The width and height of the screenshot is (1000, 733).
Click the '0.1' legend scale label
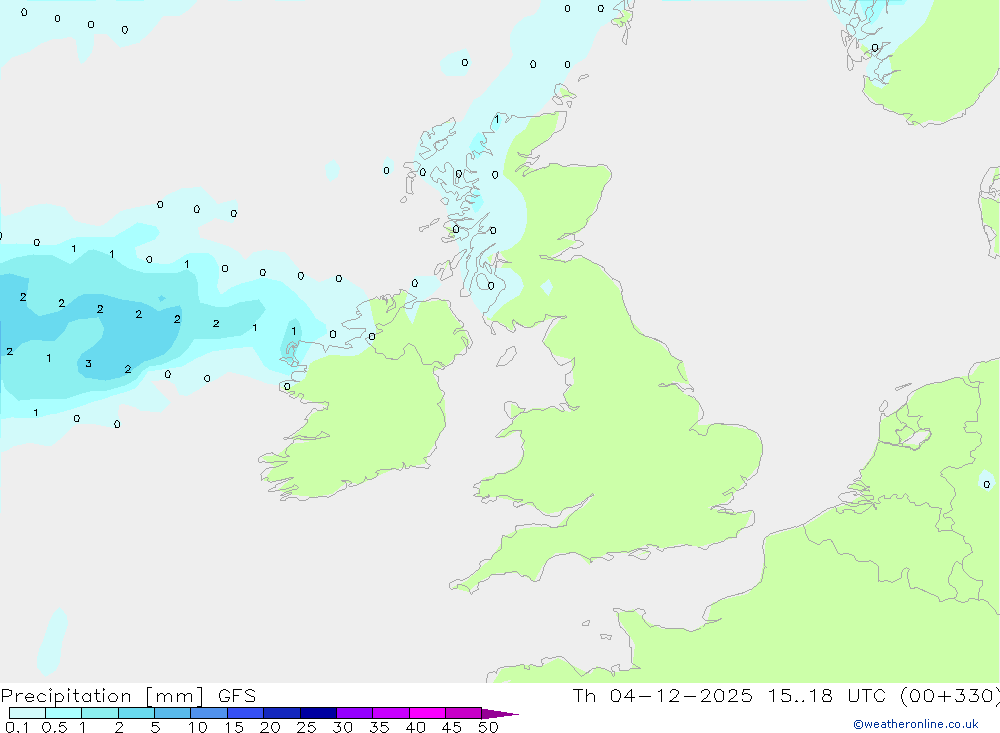pyautogui.click(x=17, y=727)
